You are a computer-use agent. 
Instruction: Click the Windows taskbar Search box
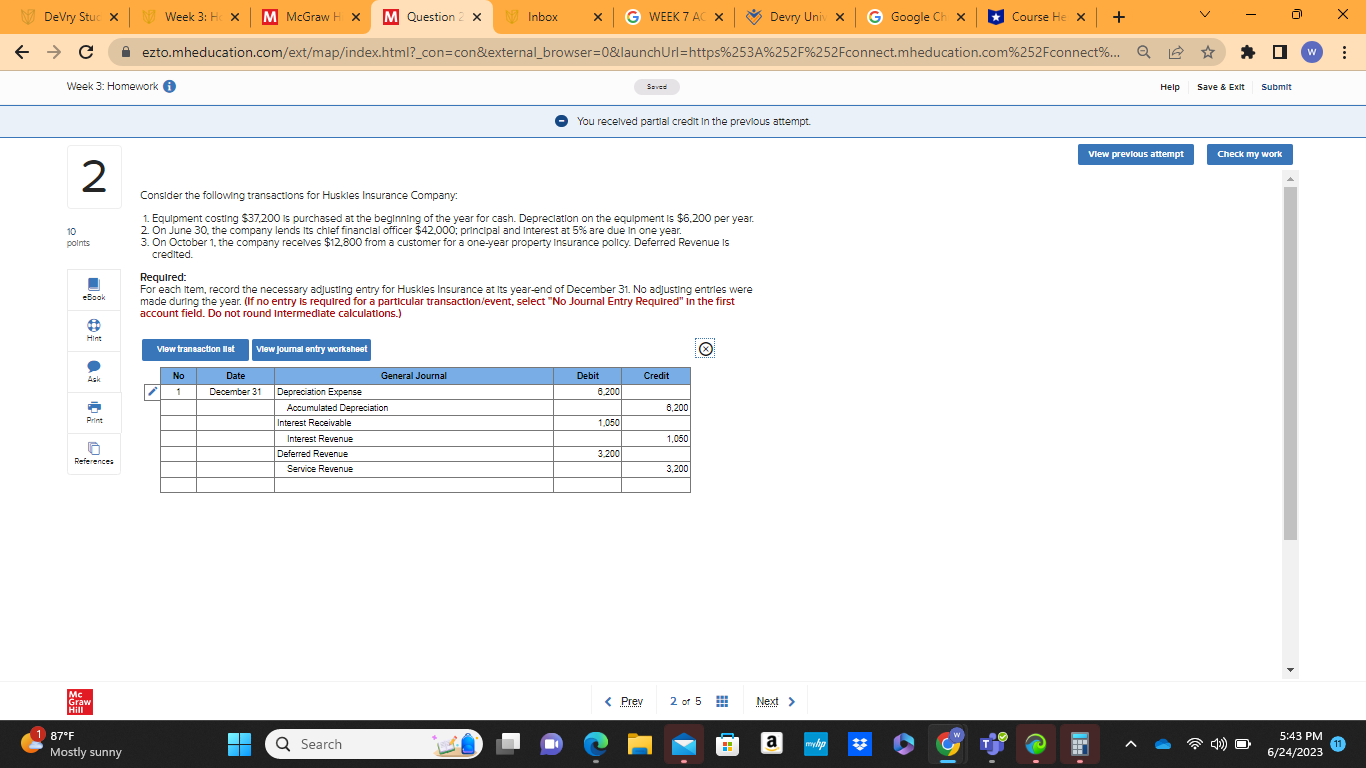[374, 745]
